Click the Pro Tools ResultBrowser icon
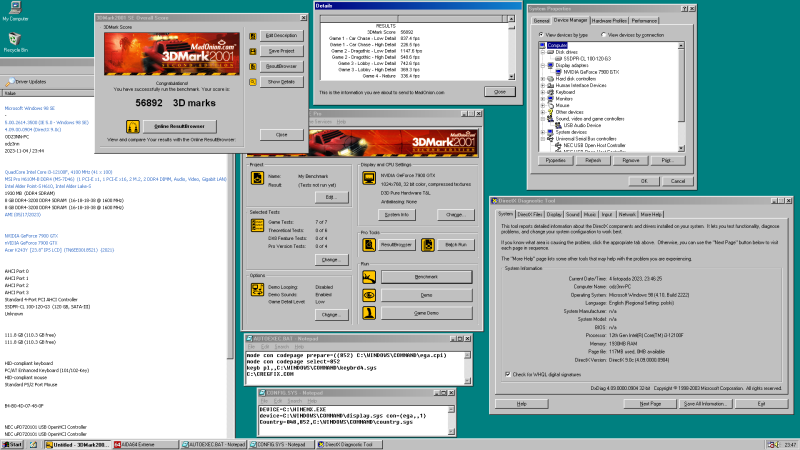 pyautogui.click(x=369, y=245)
